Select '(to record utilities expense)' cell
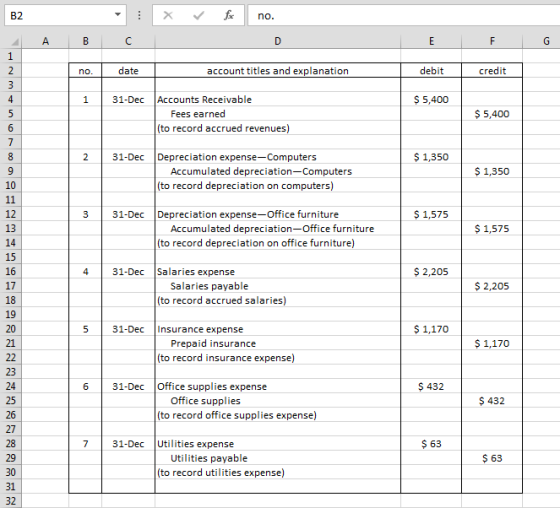This screenshot has height=508, width=560. 278,473
